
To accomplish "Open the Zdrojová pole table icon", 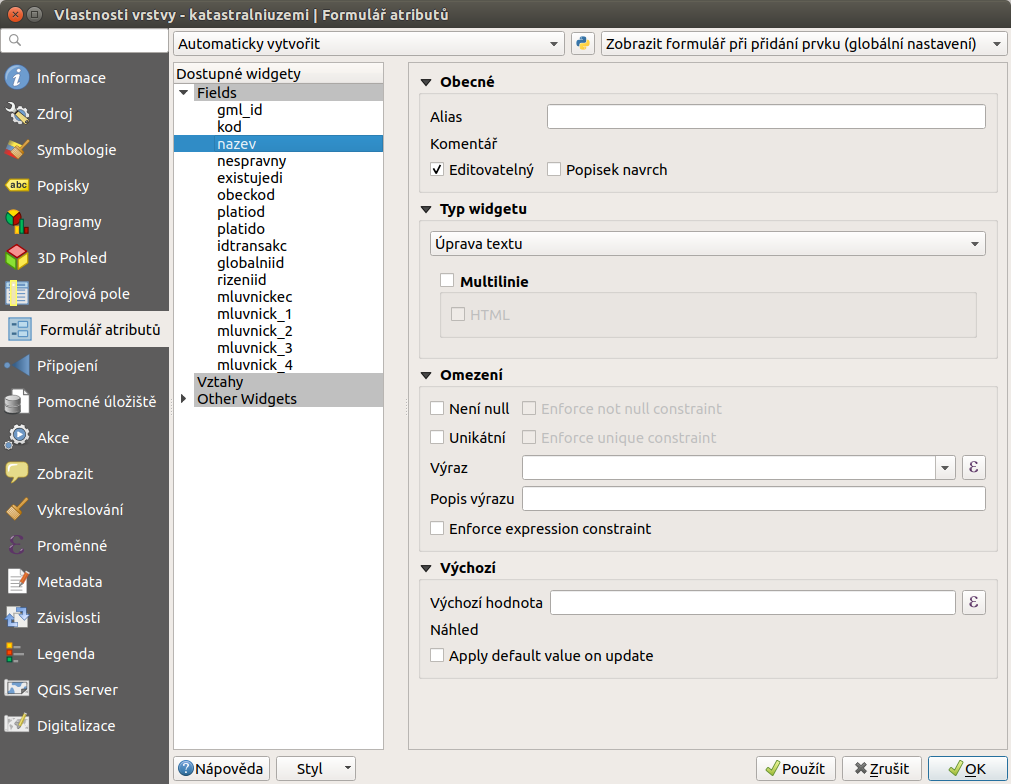I will 17,293.
